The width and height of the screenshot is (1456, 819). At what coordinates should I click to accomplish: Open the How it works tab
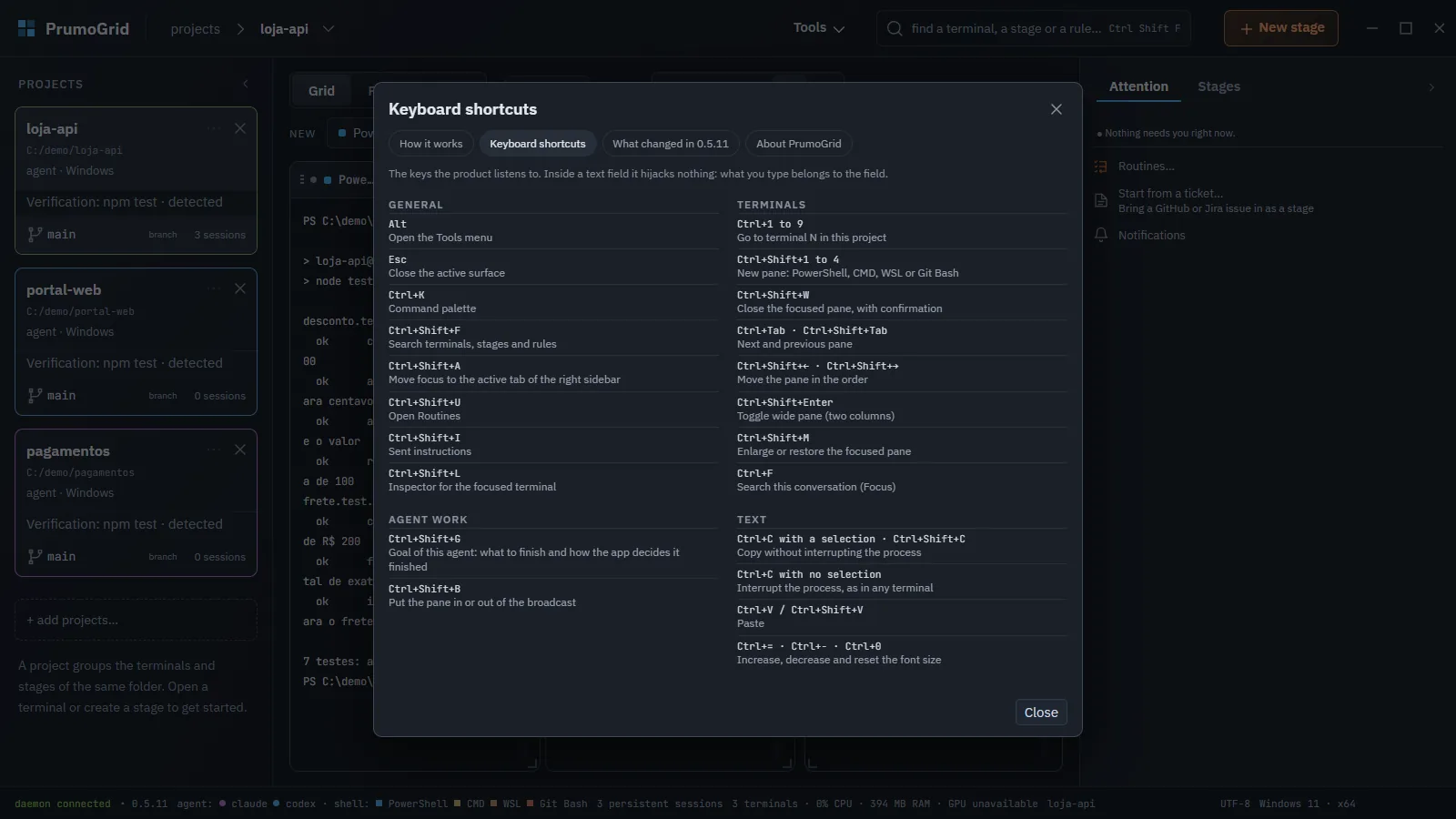(430, 144)
